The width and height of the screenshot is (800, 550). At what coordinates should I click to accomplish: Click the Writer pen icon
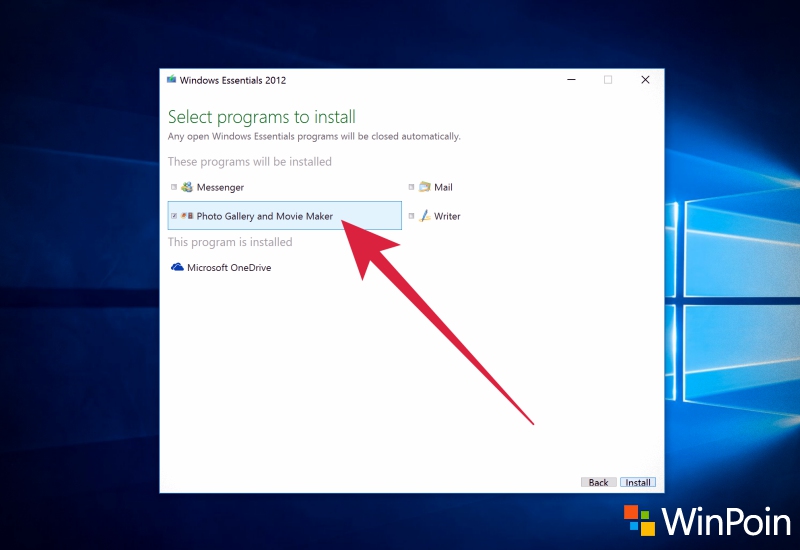(424, 216)
